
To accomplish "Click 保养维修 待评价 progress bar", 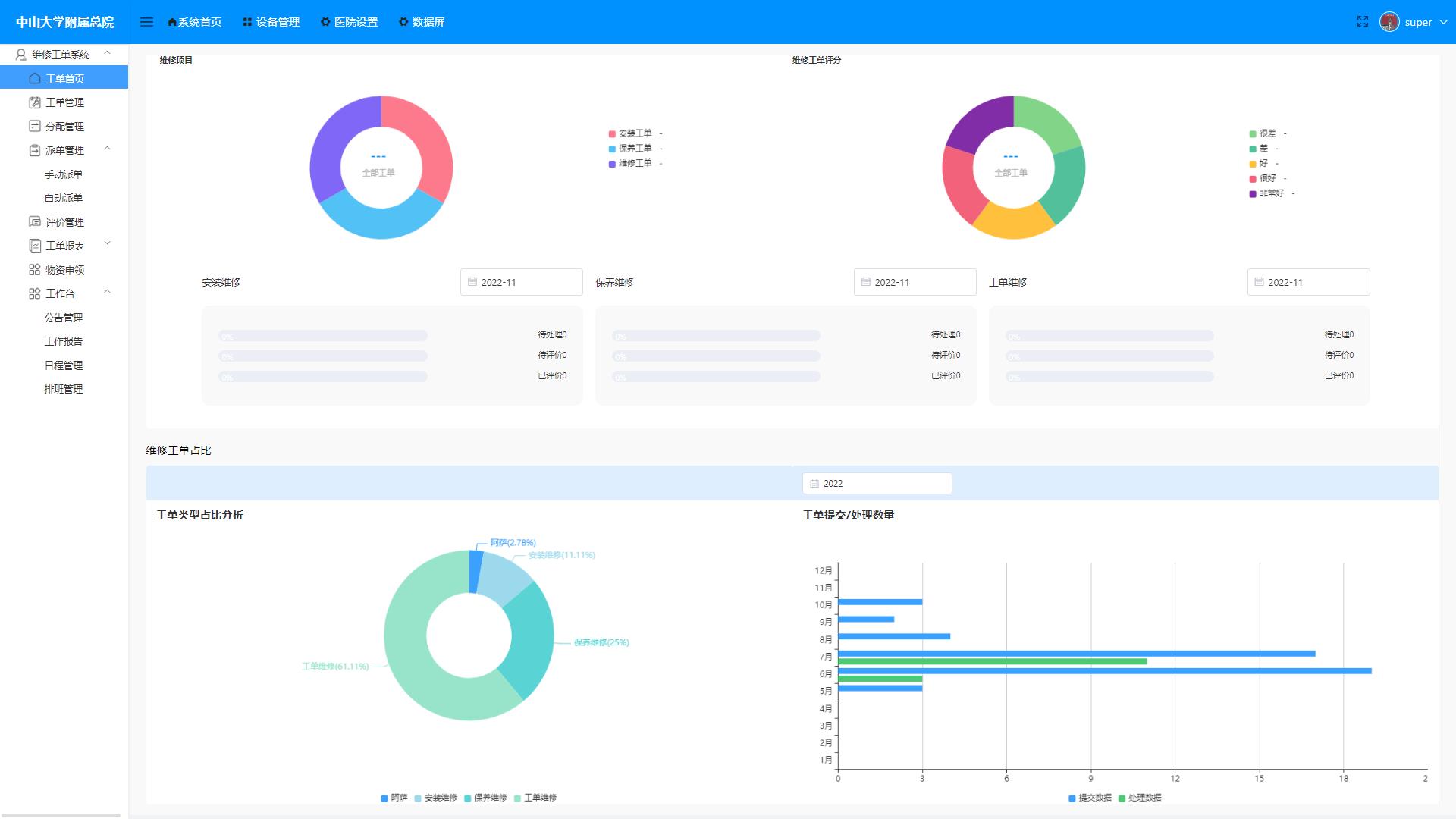I will click(x=717, y=356).
